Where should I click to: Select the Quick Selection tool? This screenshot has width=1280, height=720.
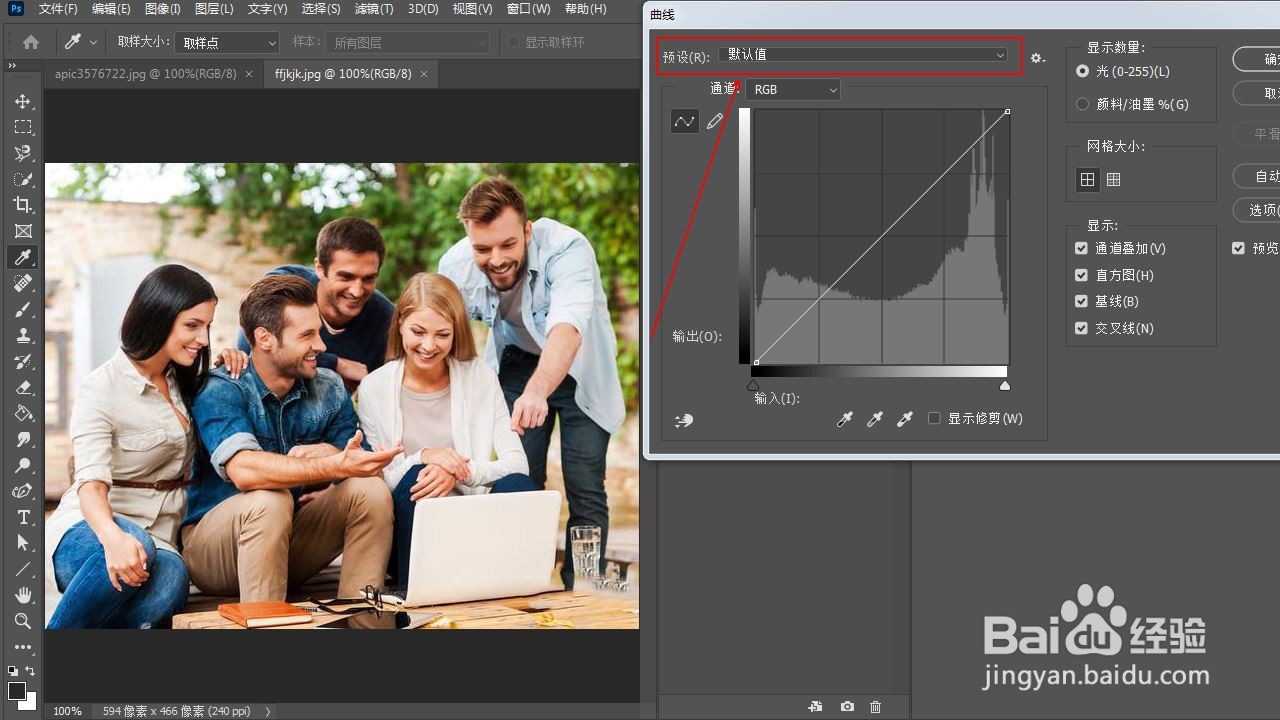(x=22, y=179)
